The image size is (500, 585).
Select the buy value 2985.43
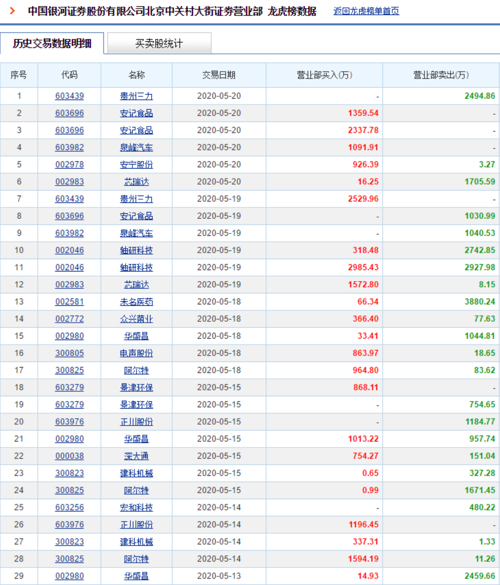(363, 268)
